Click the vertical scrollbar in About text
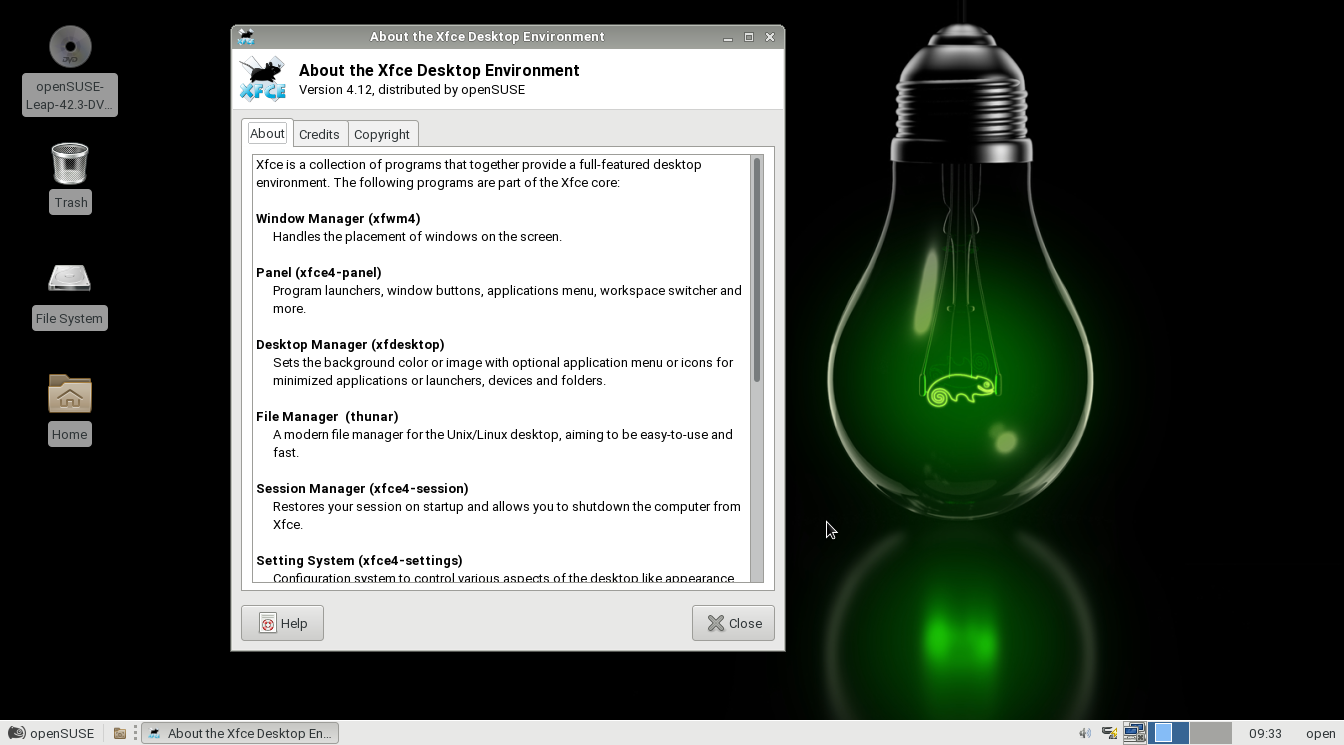Screen dimensions: 1344x745 pyautogui.click(x=757, y=270)
